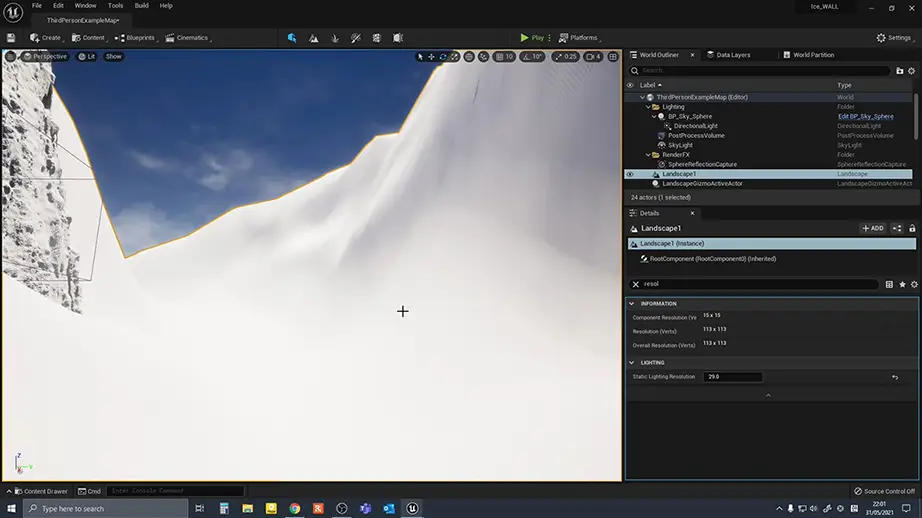
Task: Collapse the Lighting folder in outliner
Action: coord(649,107)
